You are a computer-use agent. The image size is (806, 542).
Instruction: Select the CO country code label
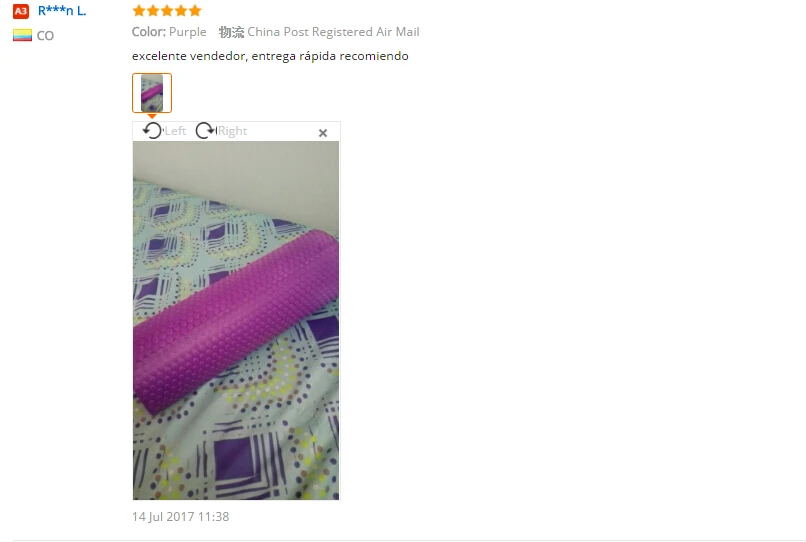(45, 35)
